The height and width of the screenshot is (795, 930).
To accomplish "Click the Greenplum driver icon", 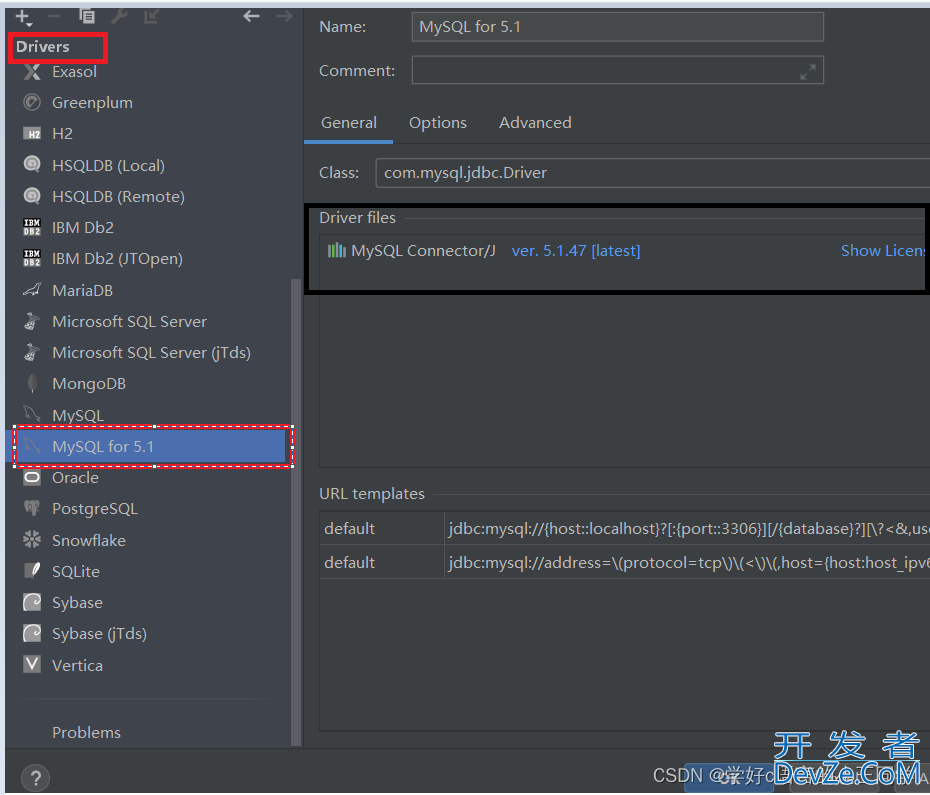I will point(32,103).
